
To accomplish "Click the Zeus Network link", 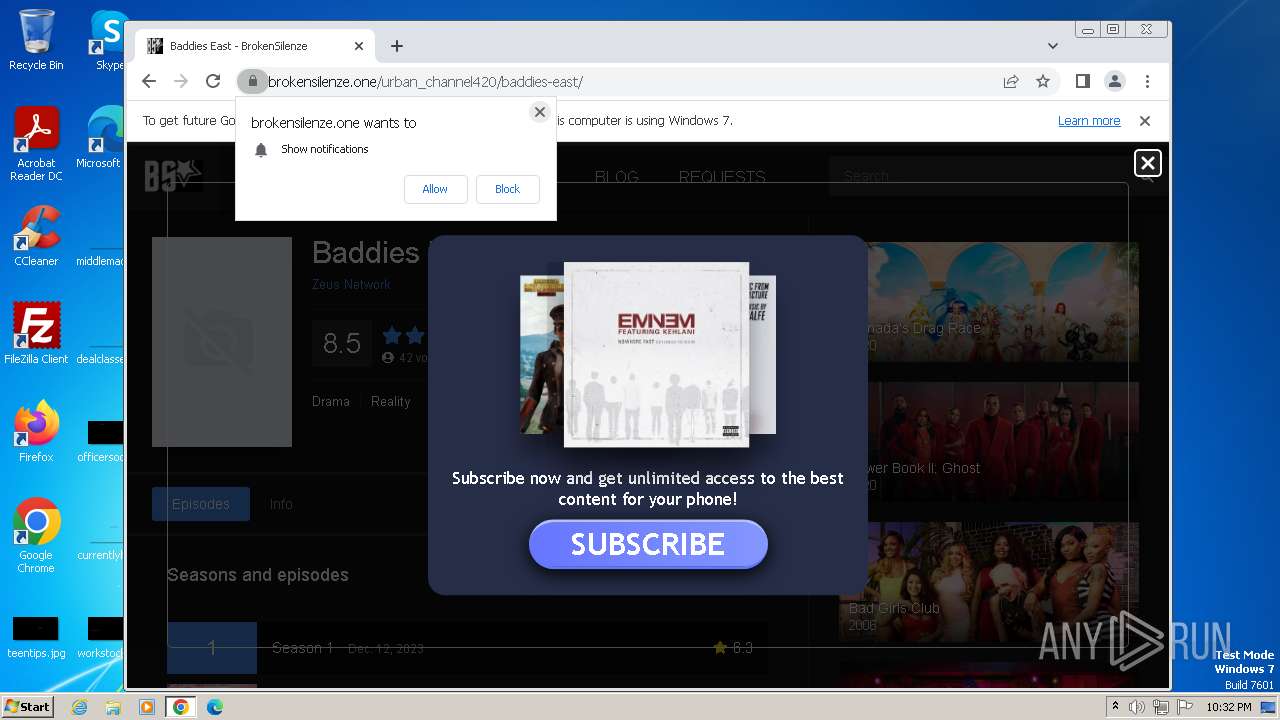I will pos(352,284).
